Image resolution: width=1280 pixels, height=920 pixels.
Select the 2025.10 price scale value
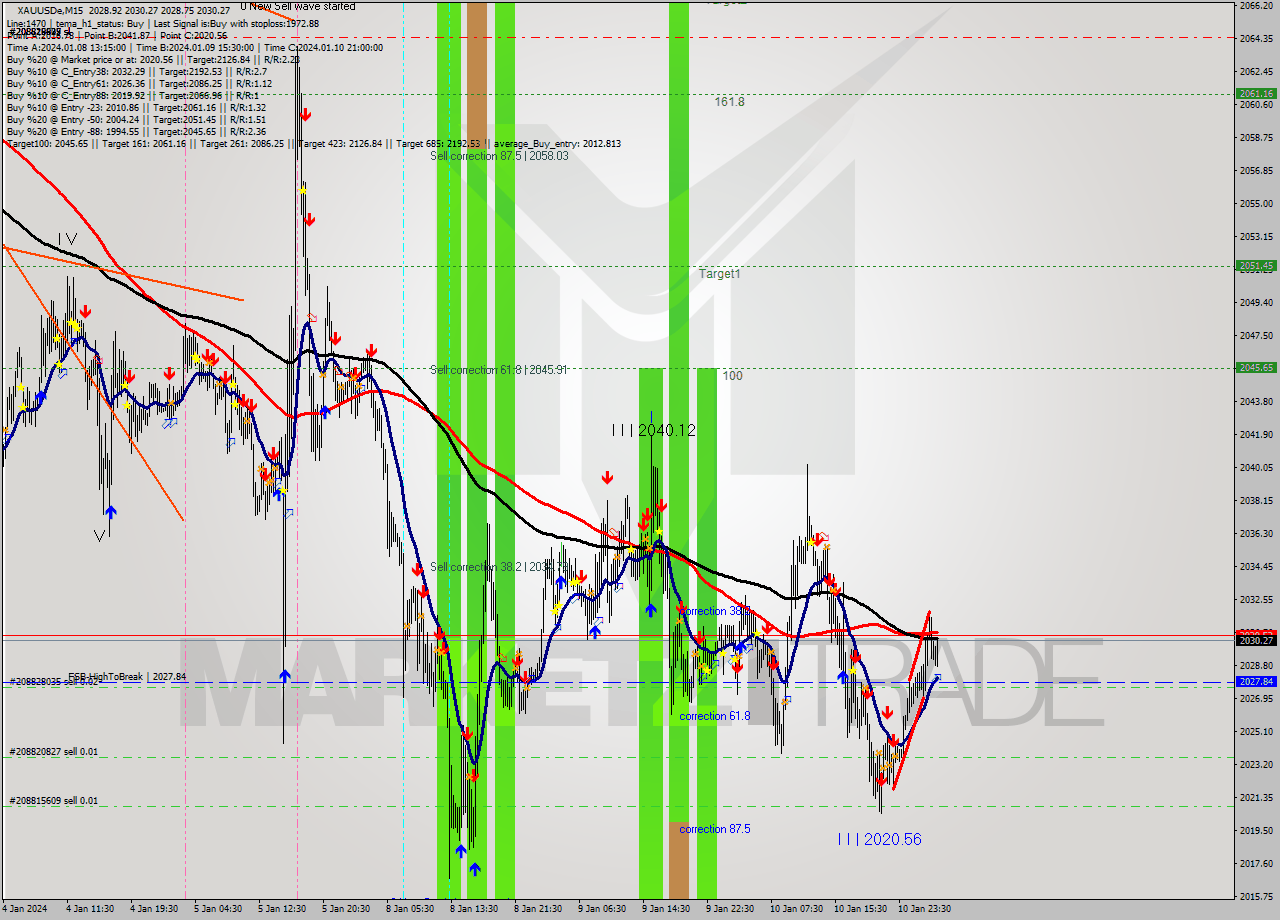1255,732
